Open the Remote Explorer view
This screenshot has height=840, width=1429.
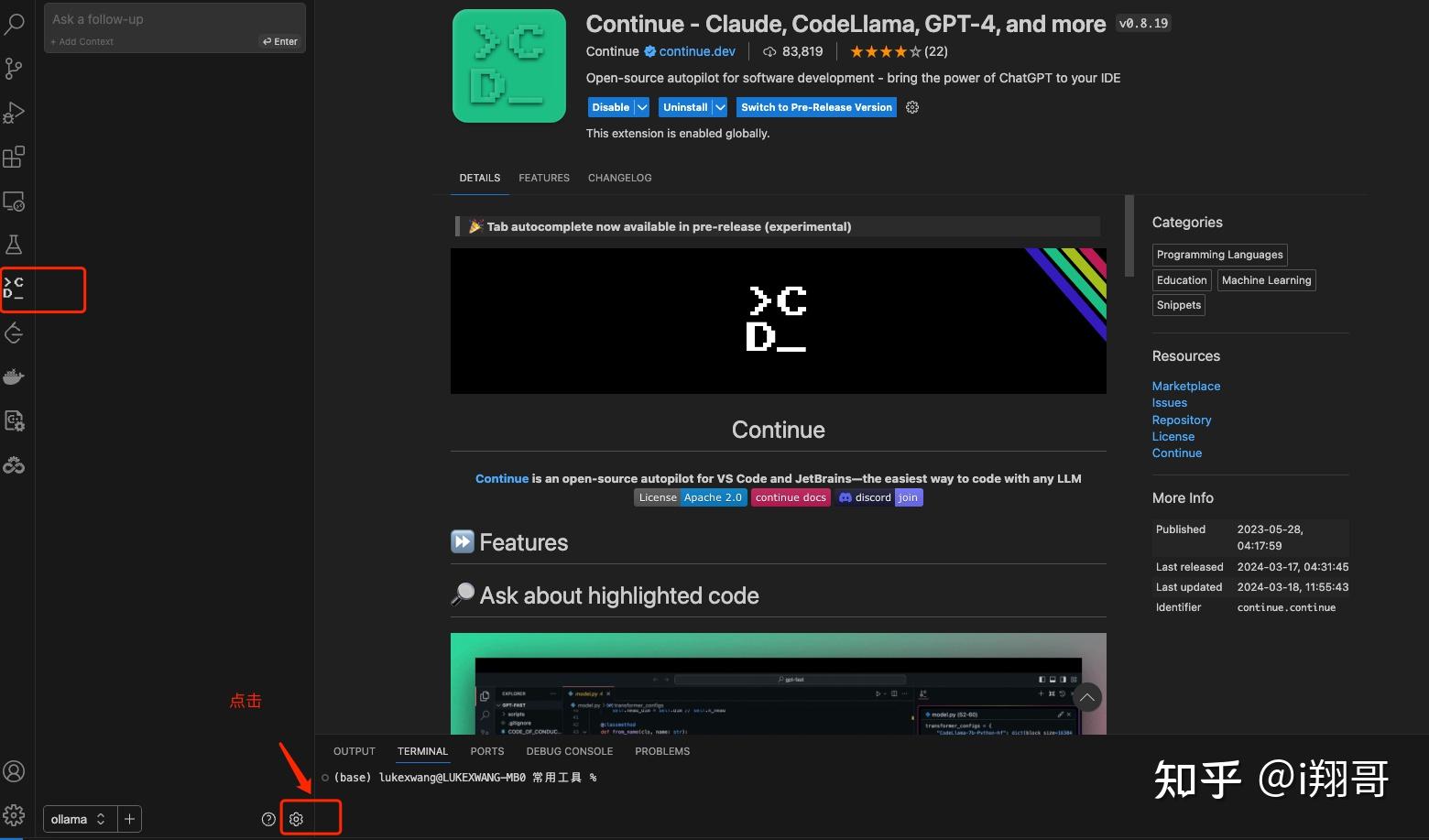point(14,200)
